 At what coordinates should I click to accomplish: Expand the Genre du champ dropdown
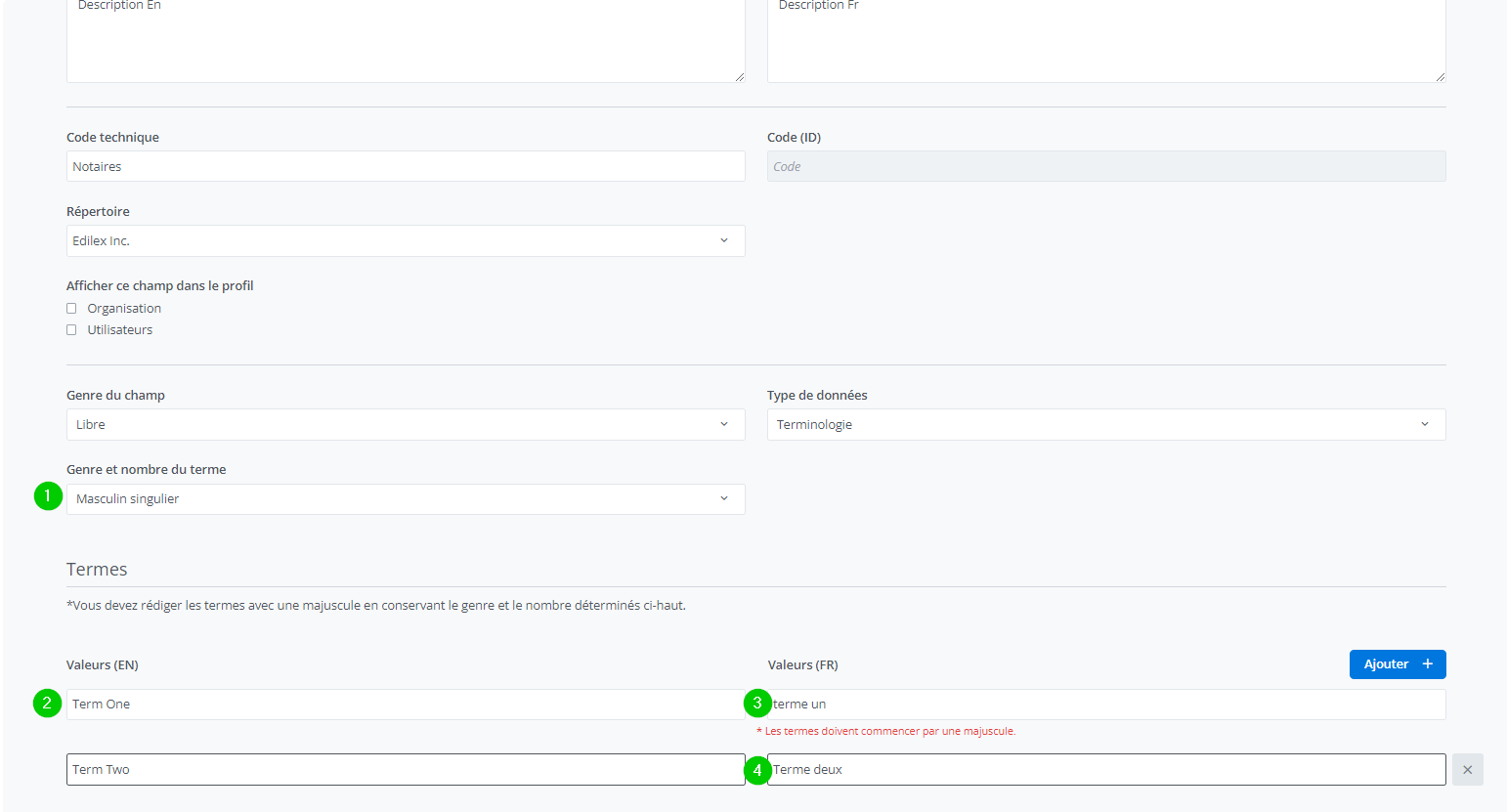point(405,425)
